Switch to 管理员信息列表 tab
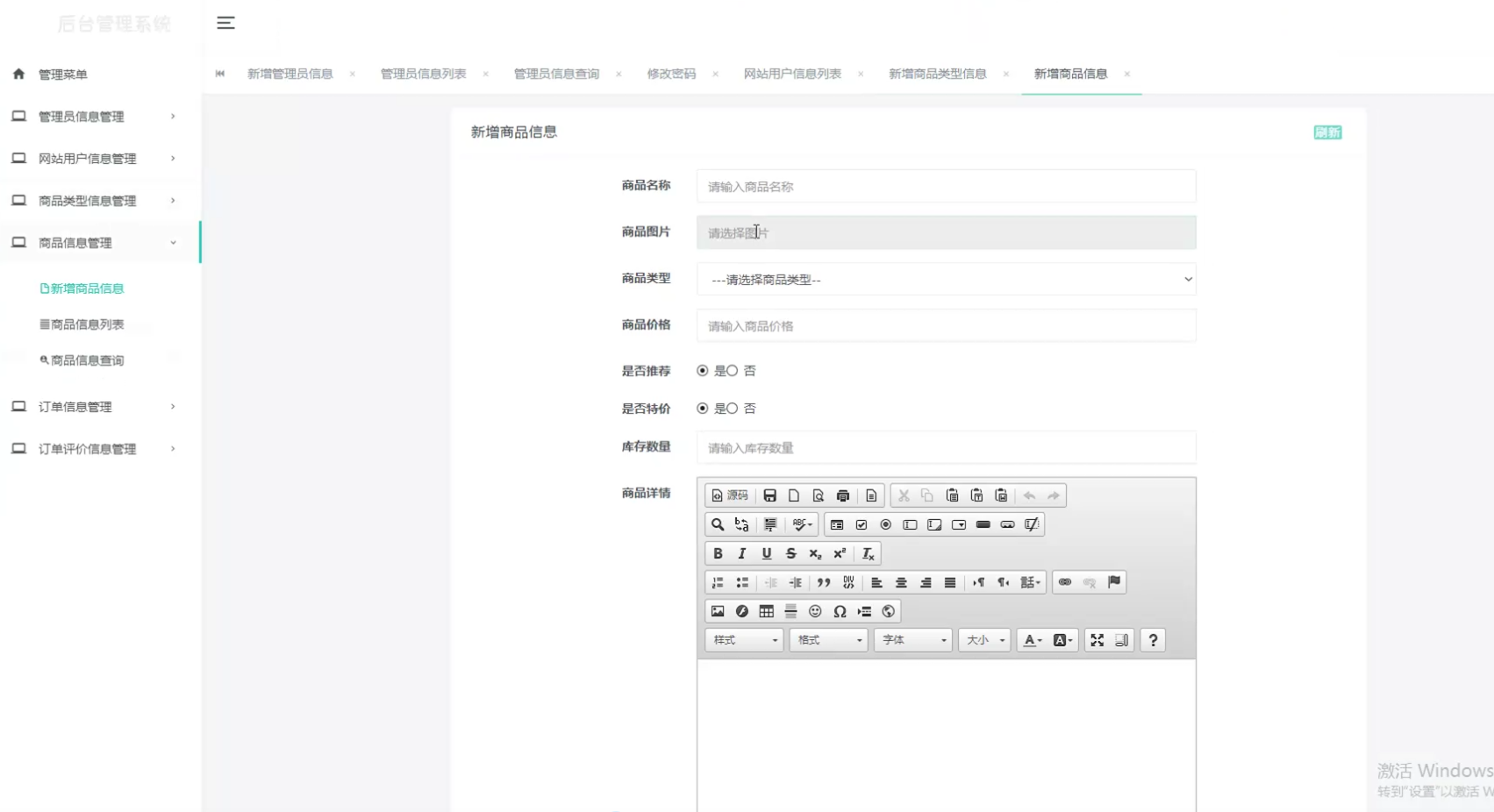 (423, 74)
